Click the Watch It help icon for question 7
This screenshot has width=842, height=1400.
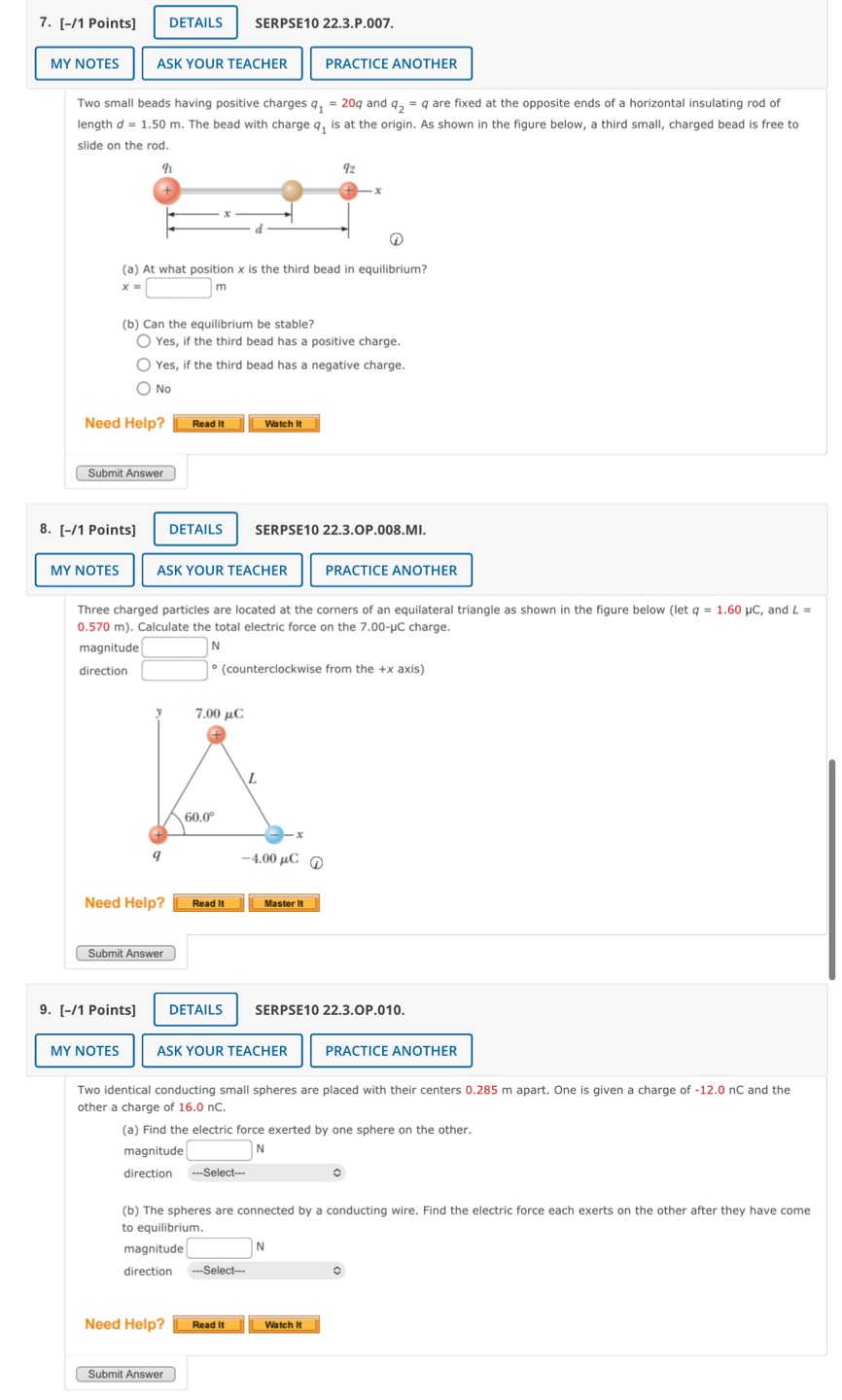[x=284, y=423]
